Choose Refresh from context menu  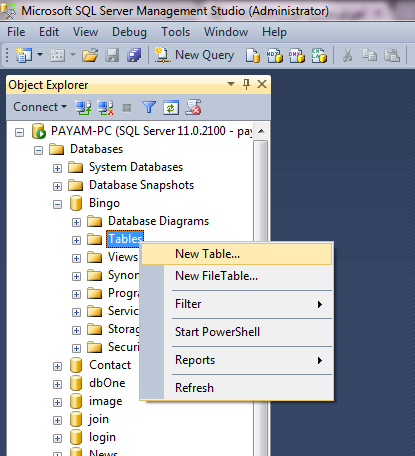[237, 388]
